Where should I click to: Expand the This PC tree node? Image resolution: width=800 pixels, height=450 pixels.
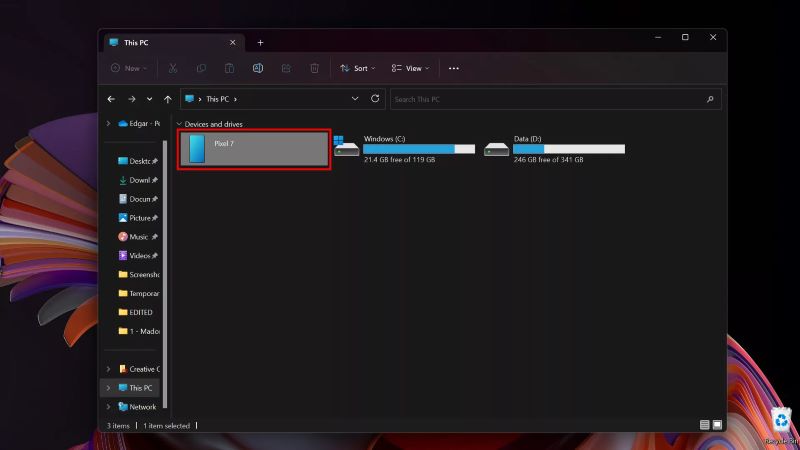109,388
